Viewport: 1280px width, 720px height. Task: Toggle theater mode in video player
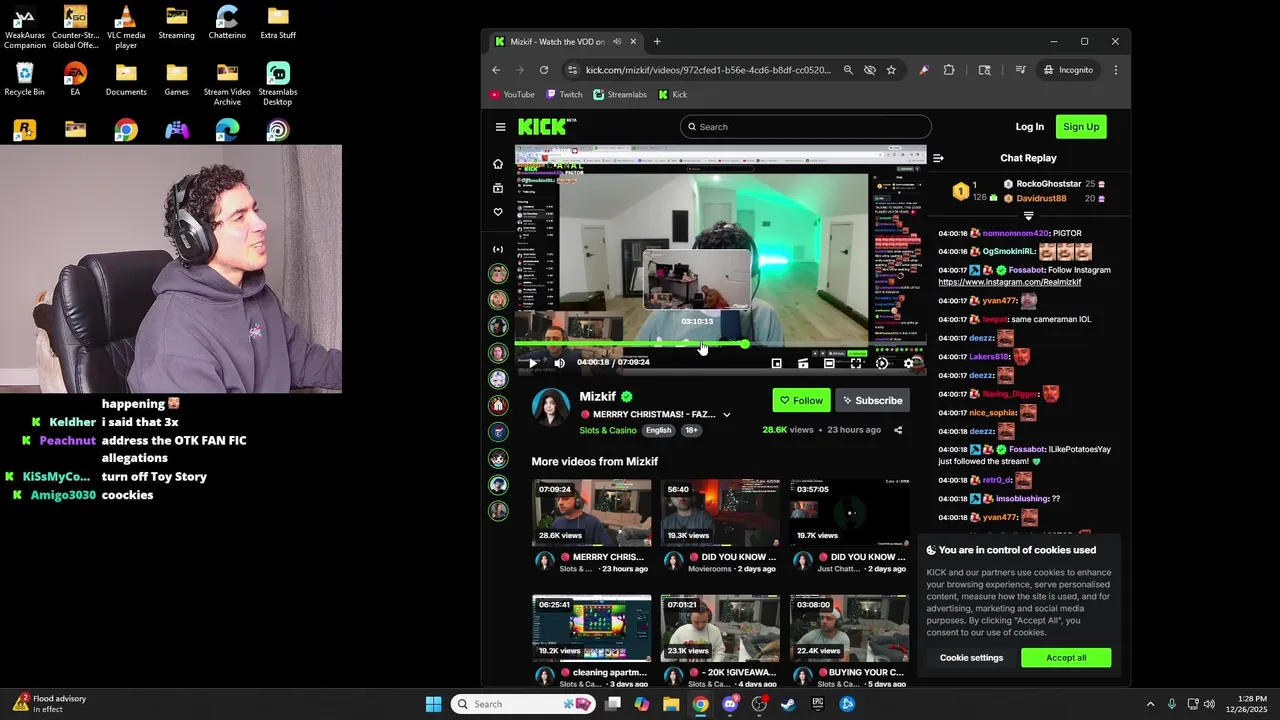[x=829, y=363]
